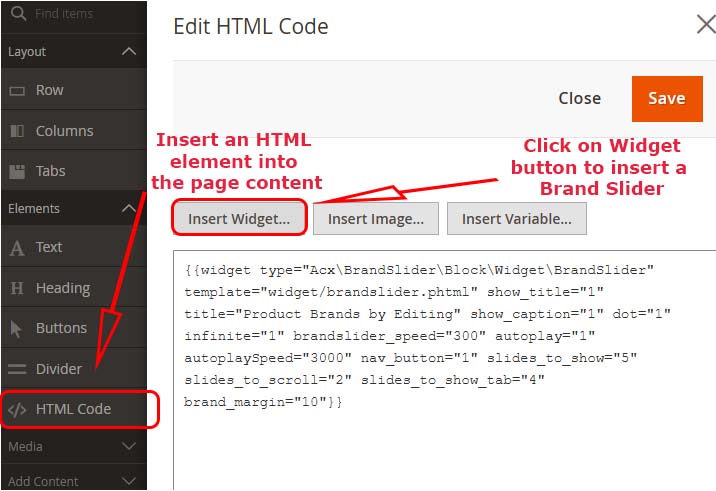Choose the Divider lines icon

(x=17, y=369)
